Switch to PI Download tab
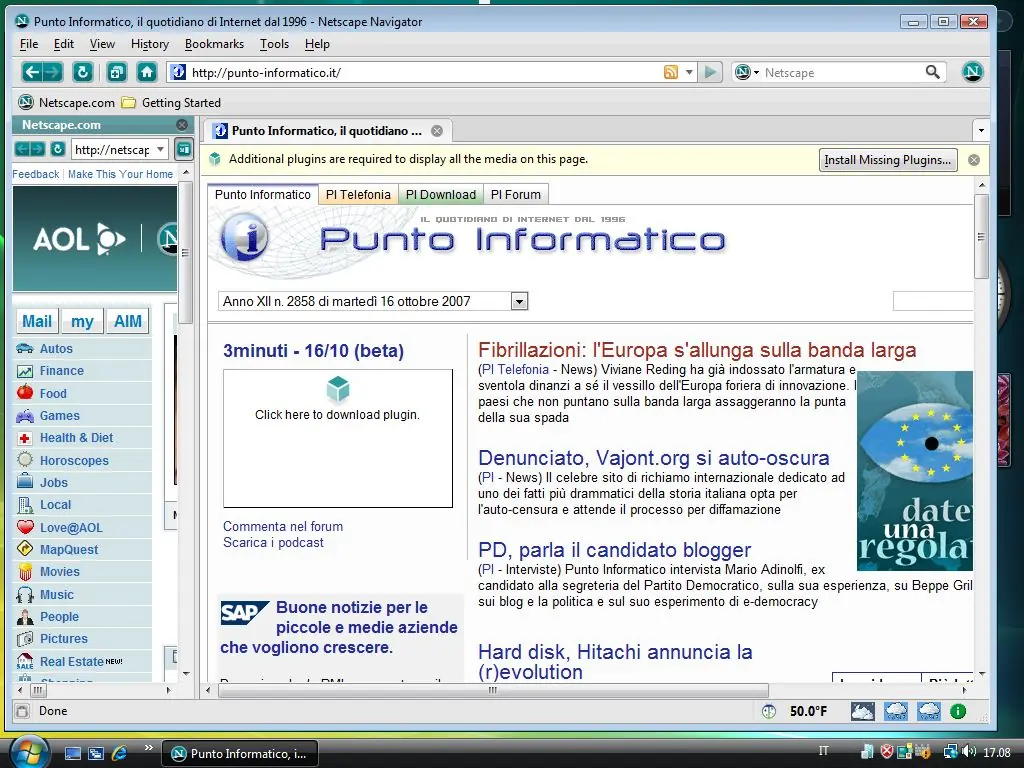The image size is (1024, 768). coord(441,195)
